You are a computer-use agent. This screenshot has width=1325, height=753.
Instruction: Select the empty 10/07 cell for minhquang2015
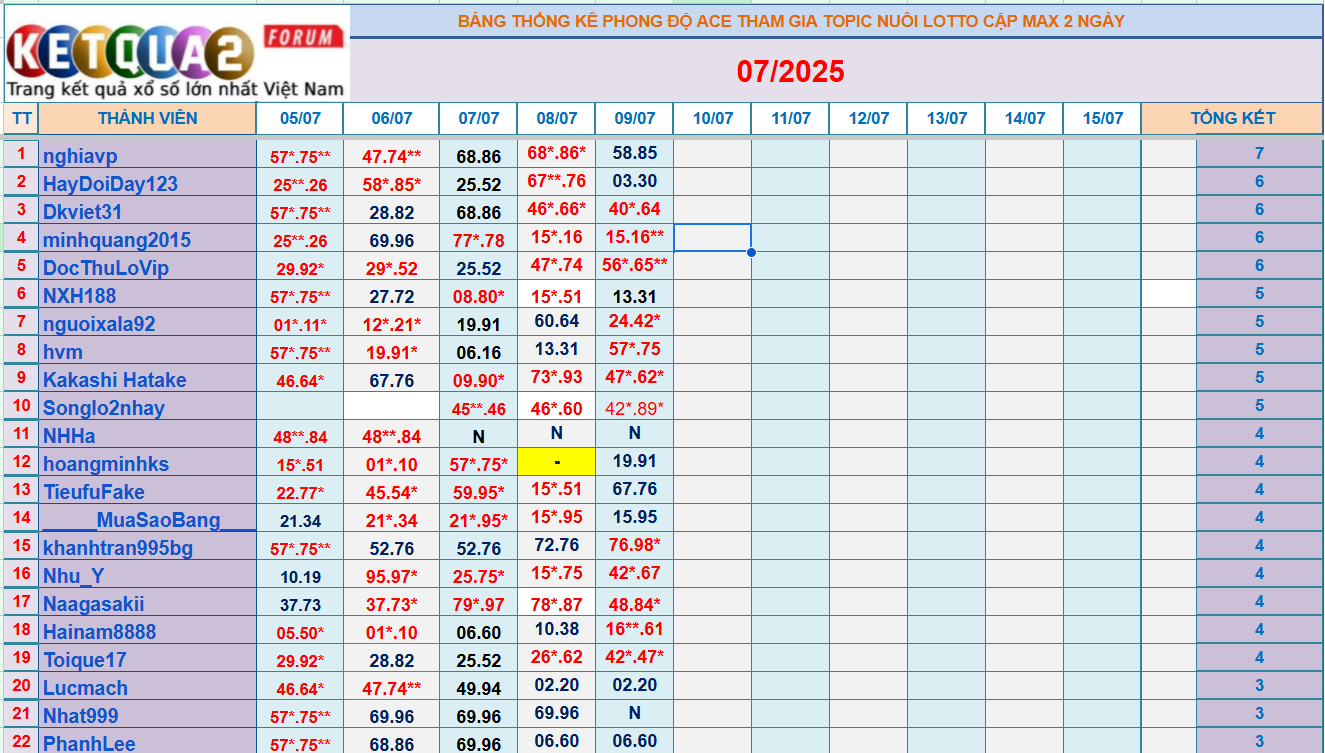click(713, 238)
